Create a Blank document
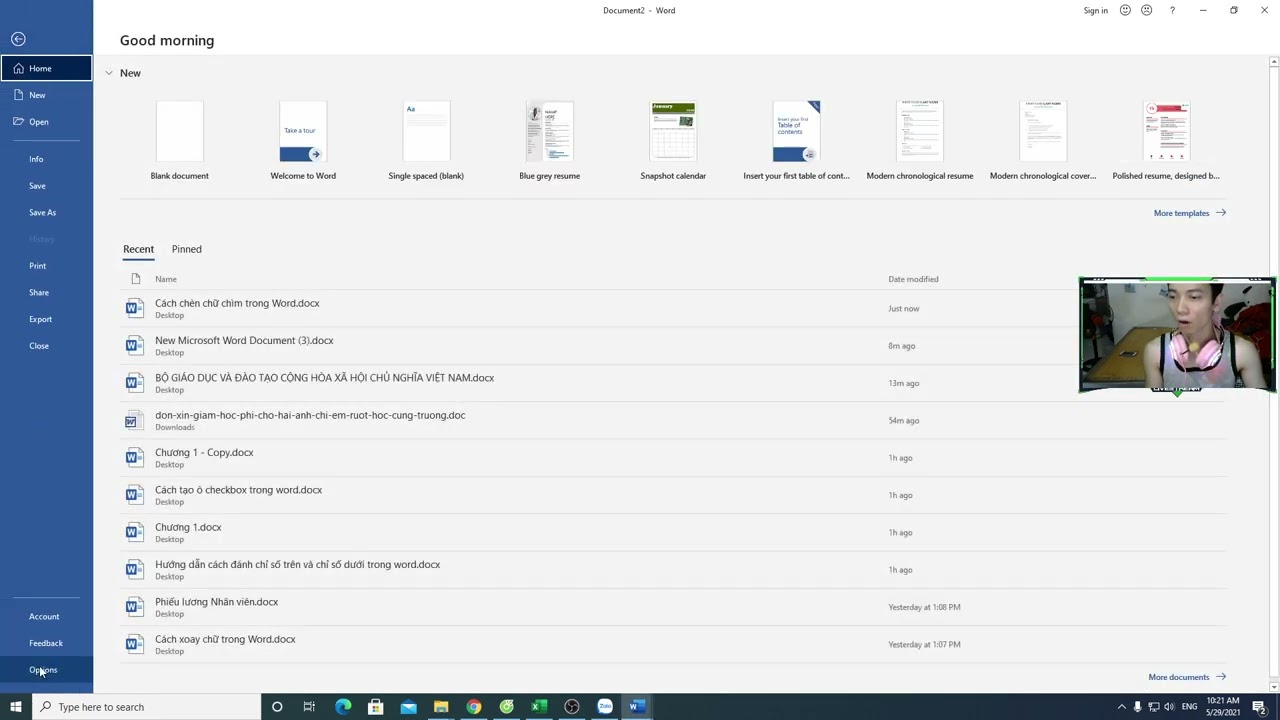The width and height of the screenshot is (1280, 720). coord(180,140)
